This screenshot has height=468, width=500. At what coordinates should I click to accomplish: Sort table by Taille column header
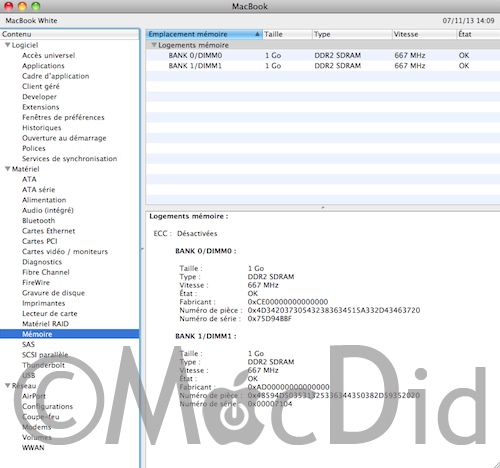coord(287,34)
